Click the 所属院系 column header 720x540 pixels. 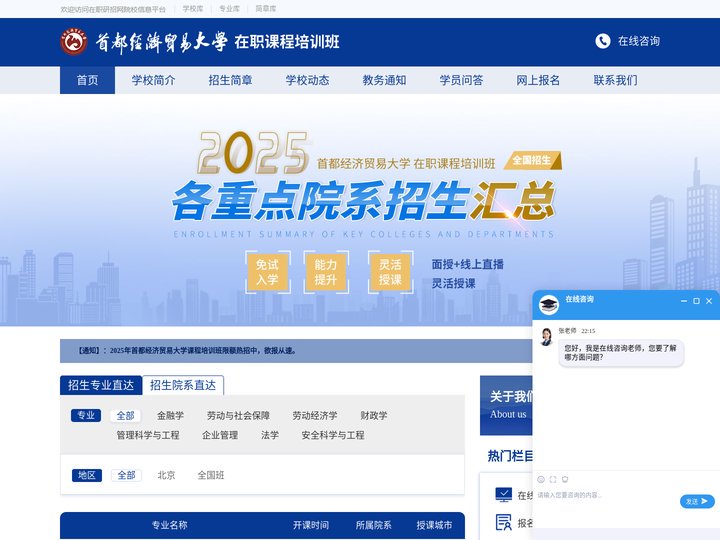373,525
